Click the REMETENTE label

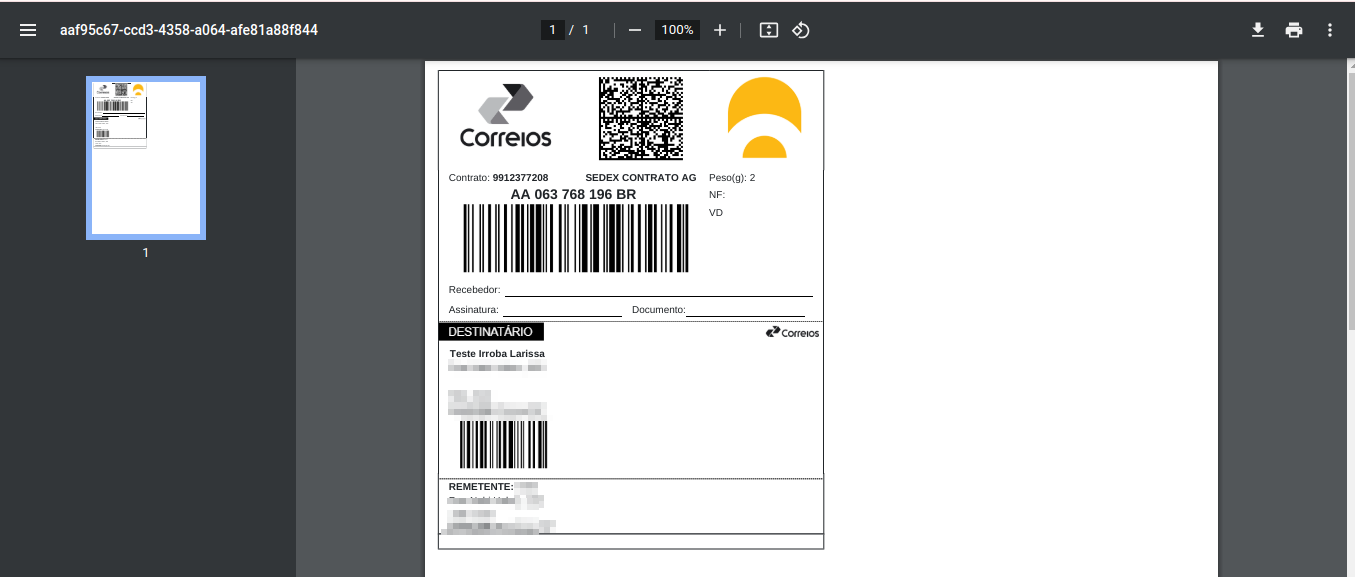(x=481, y=487)
